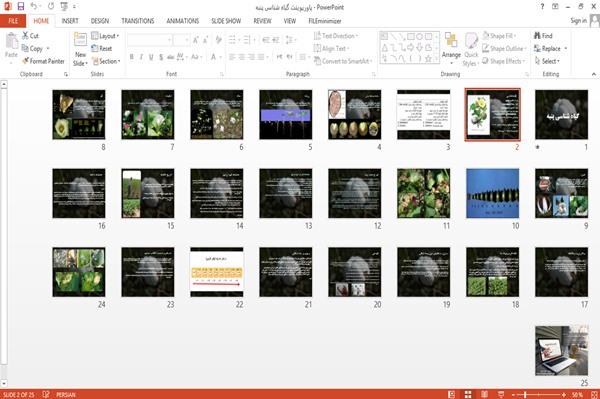The height and width of the screenshot is (399, 600).
Task: Open the Text Direction dropdown
Action: coord(336,36)
